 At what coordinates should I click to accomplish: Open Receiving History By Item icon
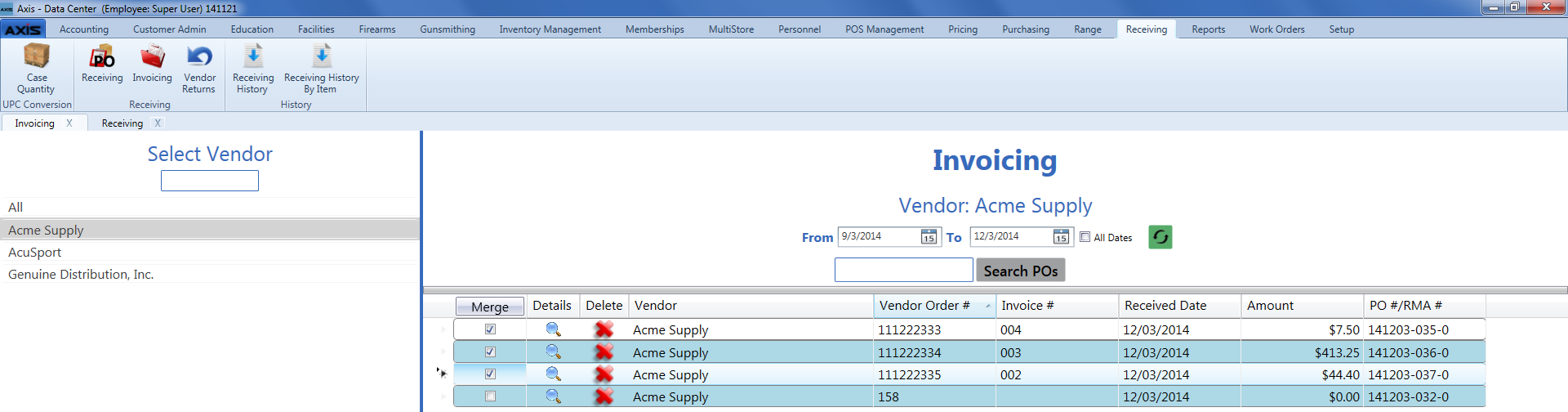click(x=321, y=69)
